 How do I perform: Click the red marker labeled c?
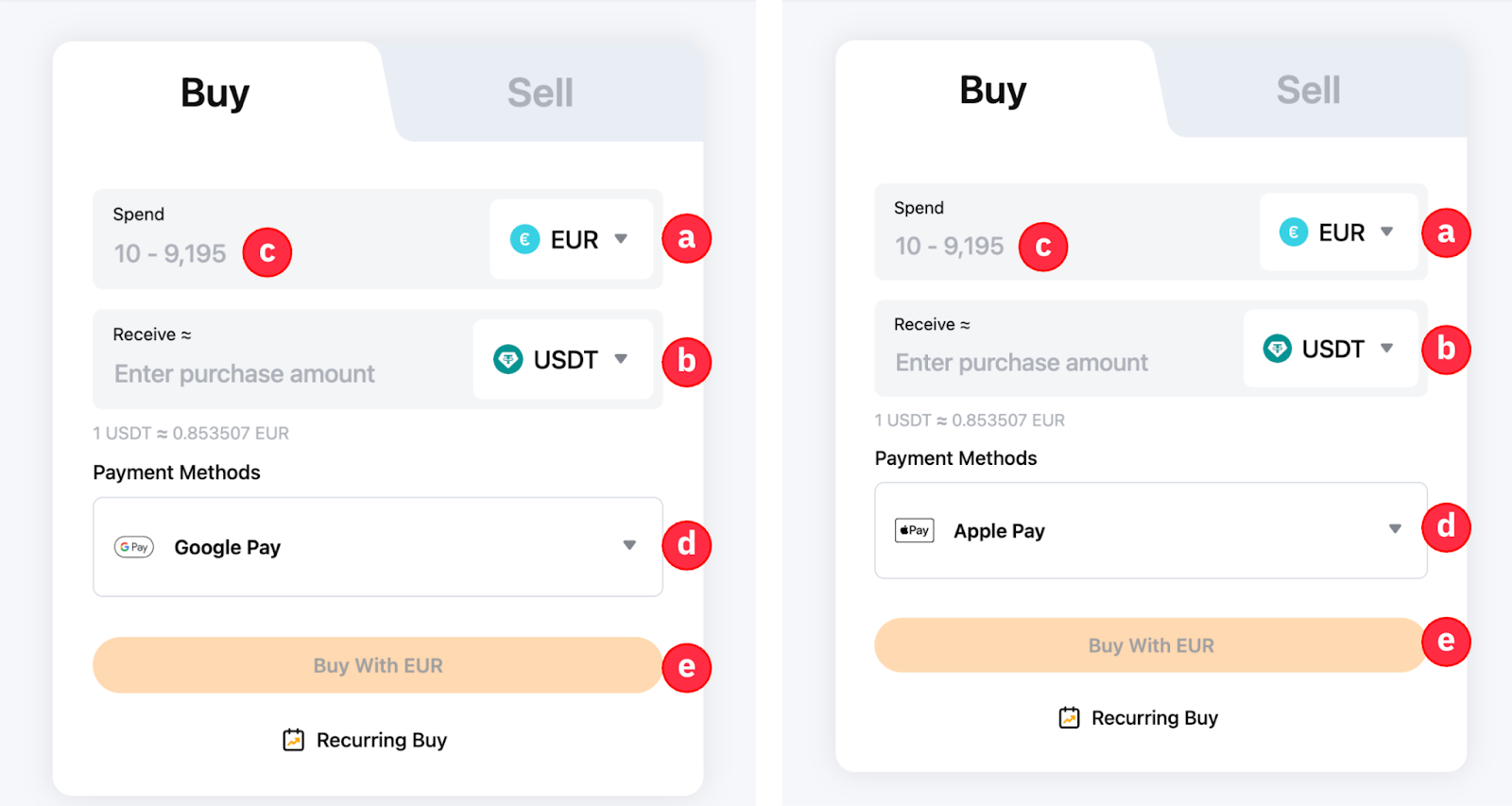266,251
